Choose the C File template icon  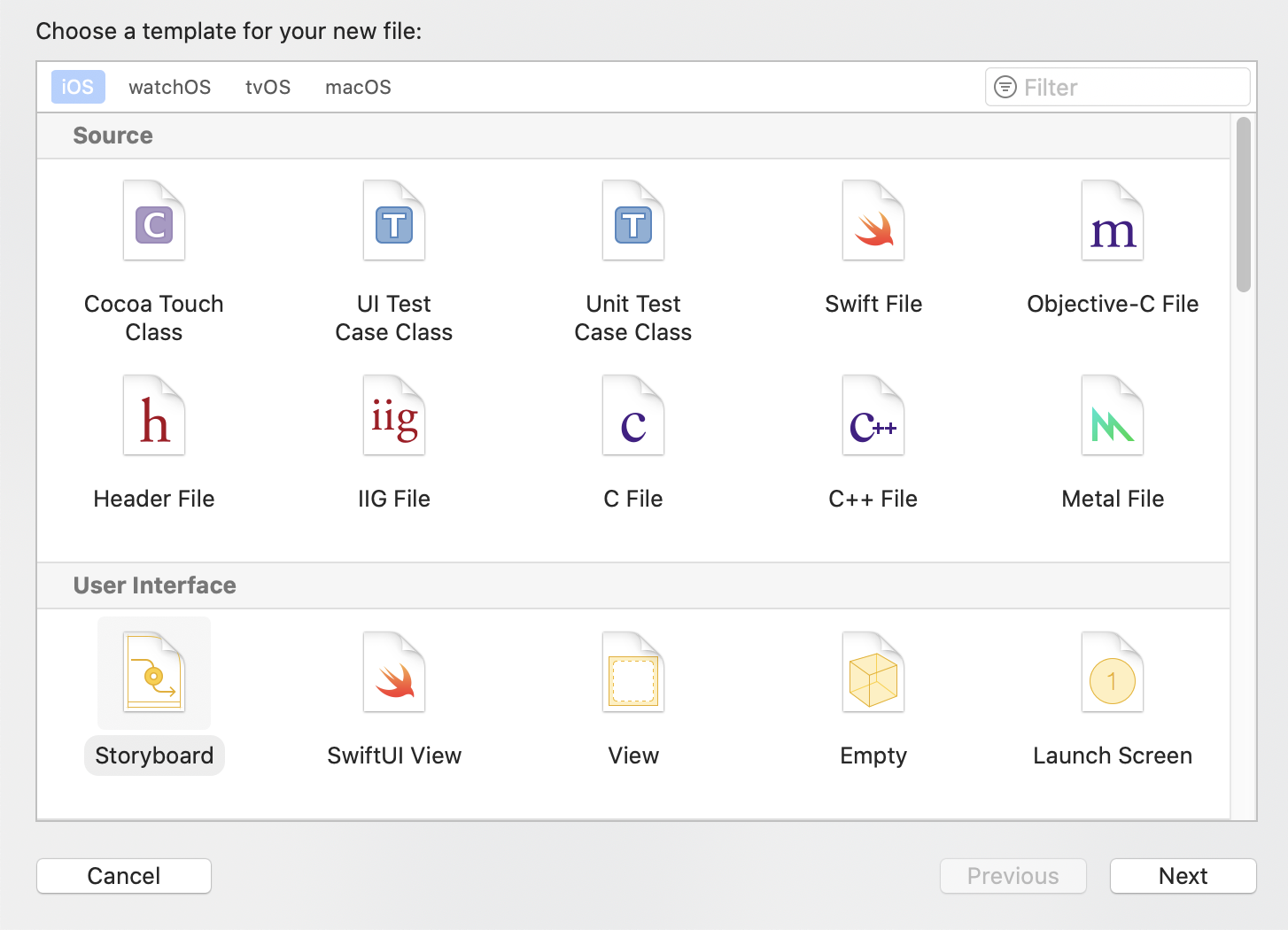633,415
